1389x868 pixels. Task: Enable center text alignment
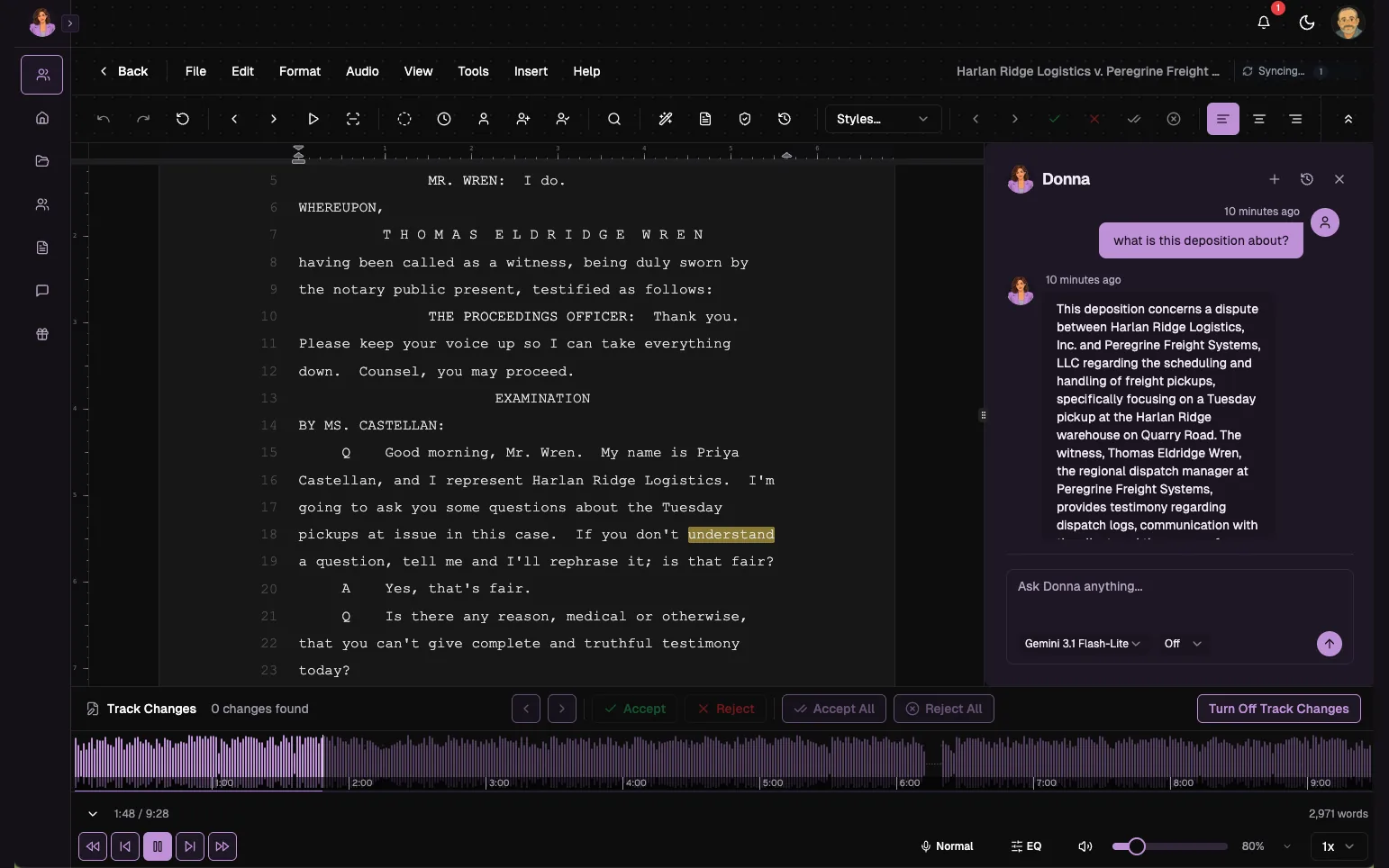click(x=1259, y=119)
